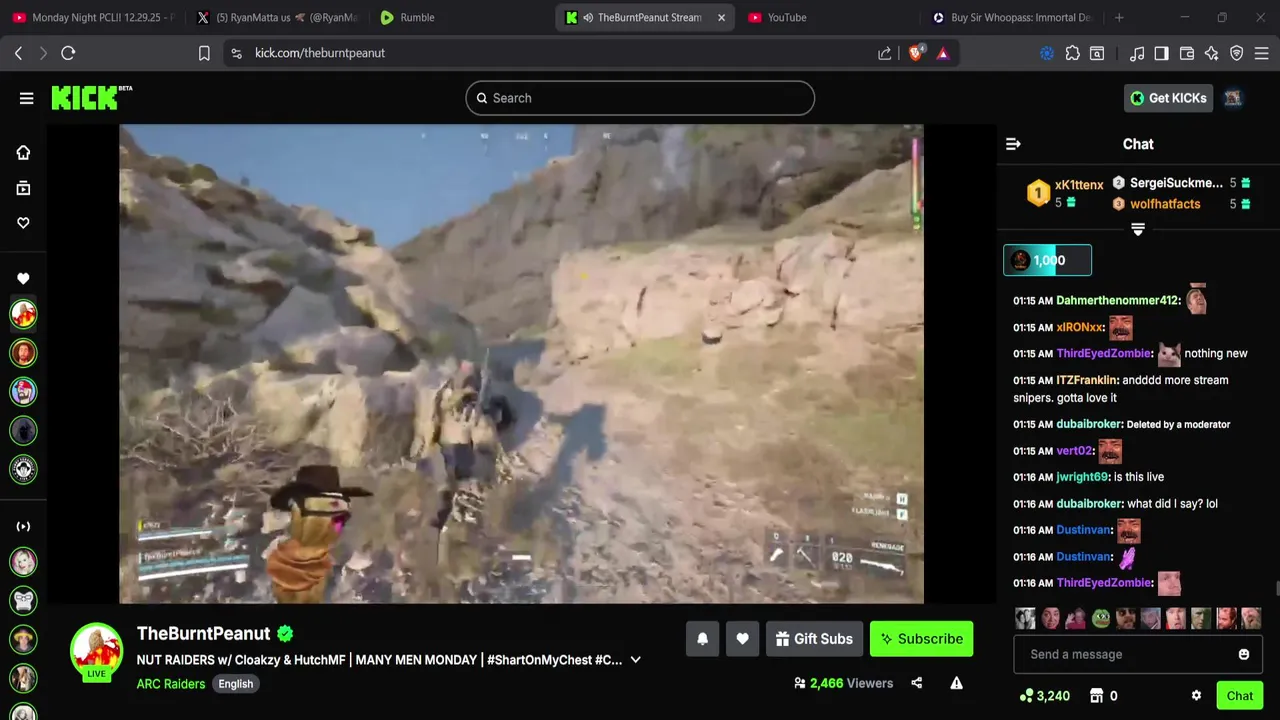
Task: Open chat settings gear icon
Action: click(1196, 696)
